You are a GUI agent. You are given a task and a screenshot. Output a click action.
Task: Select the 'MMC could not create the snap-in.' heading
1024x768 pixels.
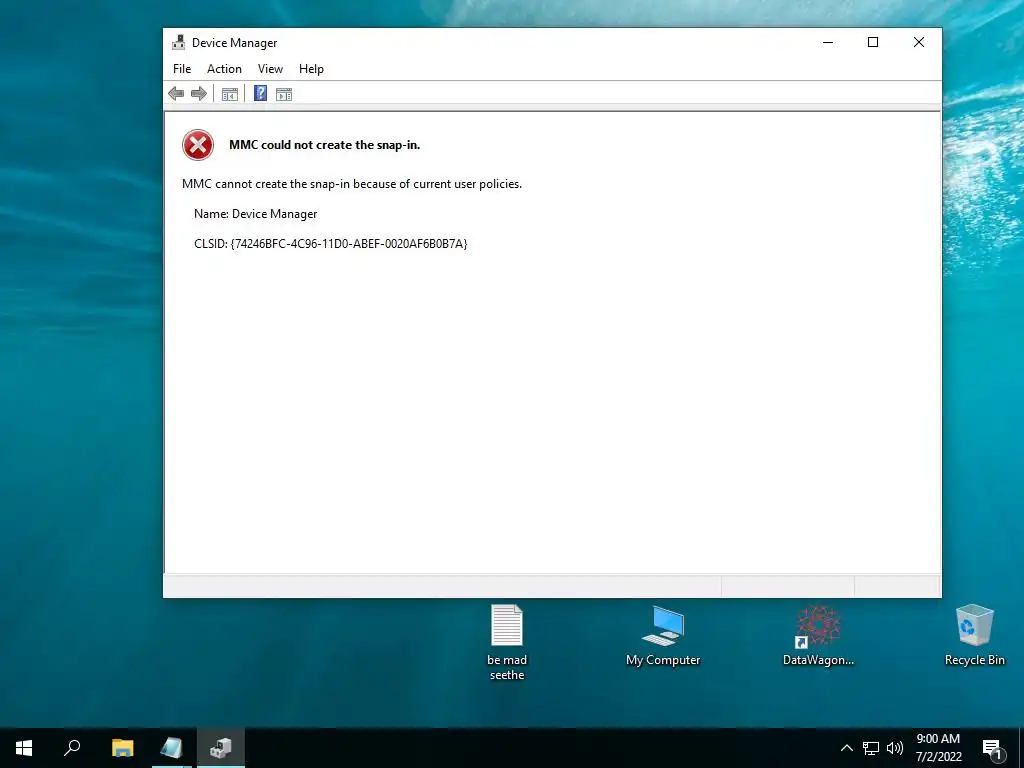tap(325, 145)
